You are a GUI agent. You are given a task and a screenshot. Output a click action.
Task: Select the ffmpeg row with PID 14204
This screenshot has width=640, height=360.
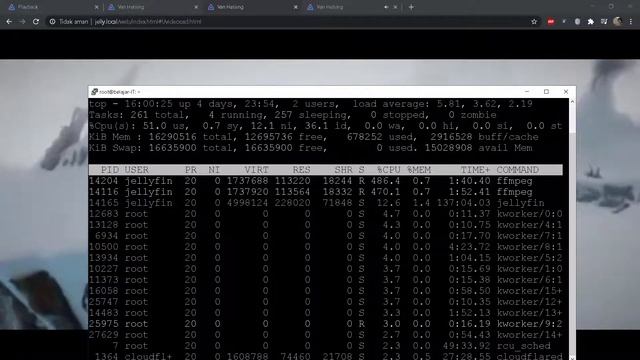(325, 181)
